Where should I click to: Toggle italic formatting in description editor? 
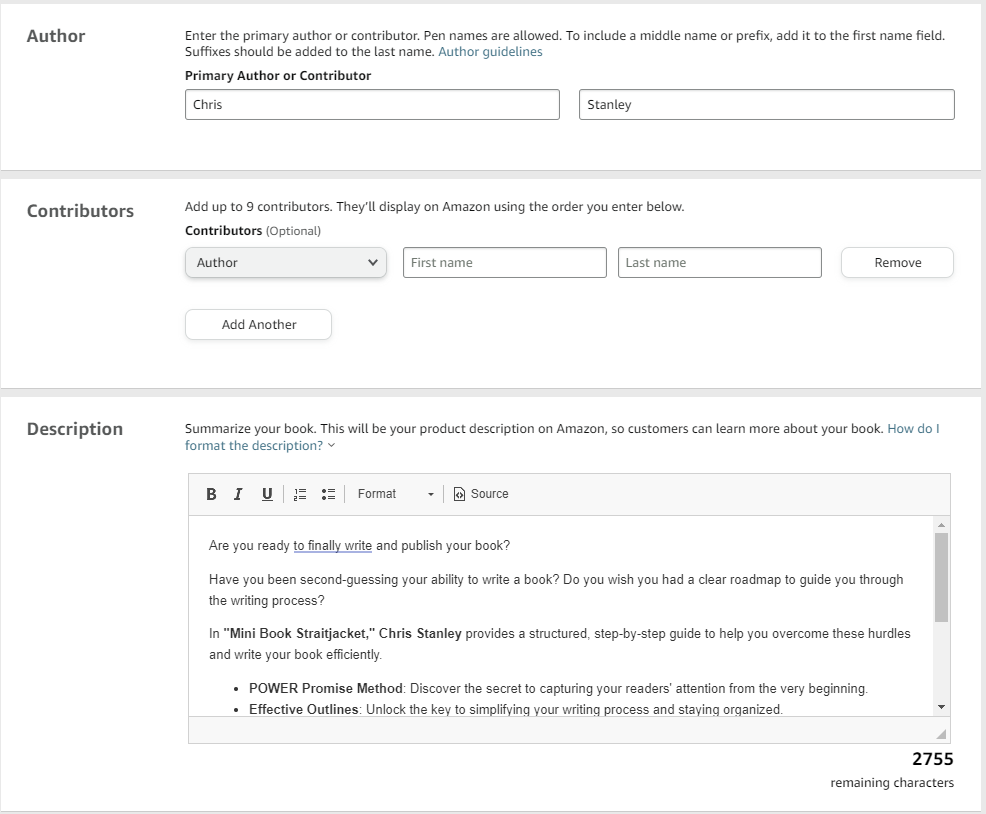238,494
